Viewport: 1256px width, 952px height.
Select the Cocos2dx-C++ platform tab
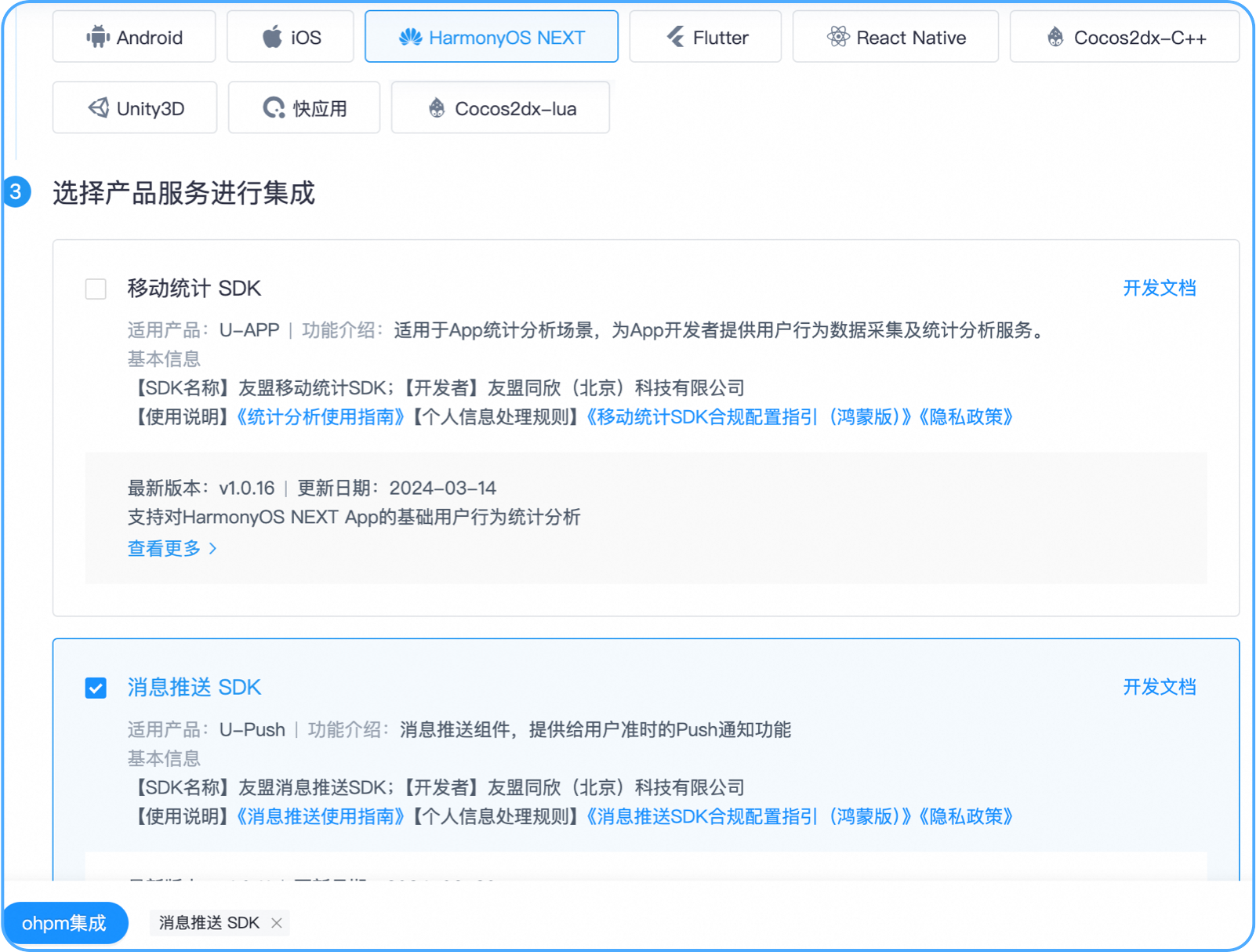coord(1124,37)
